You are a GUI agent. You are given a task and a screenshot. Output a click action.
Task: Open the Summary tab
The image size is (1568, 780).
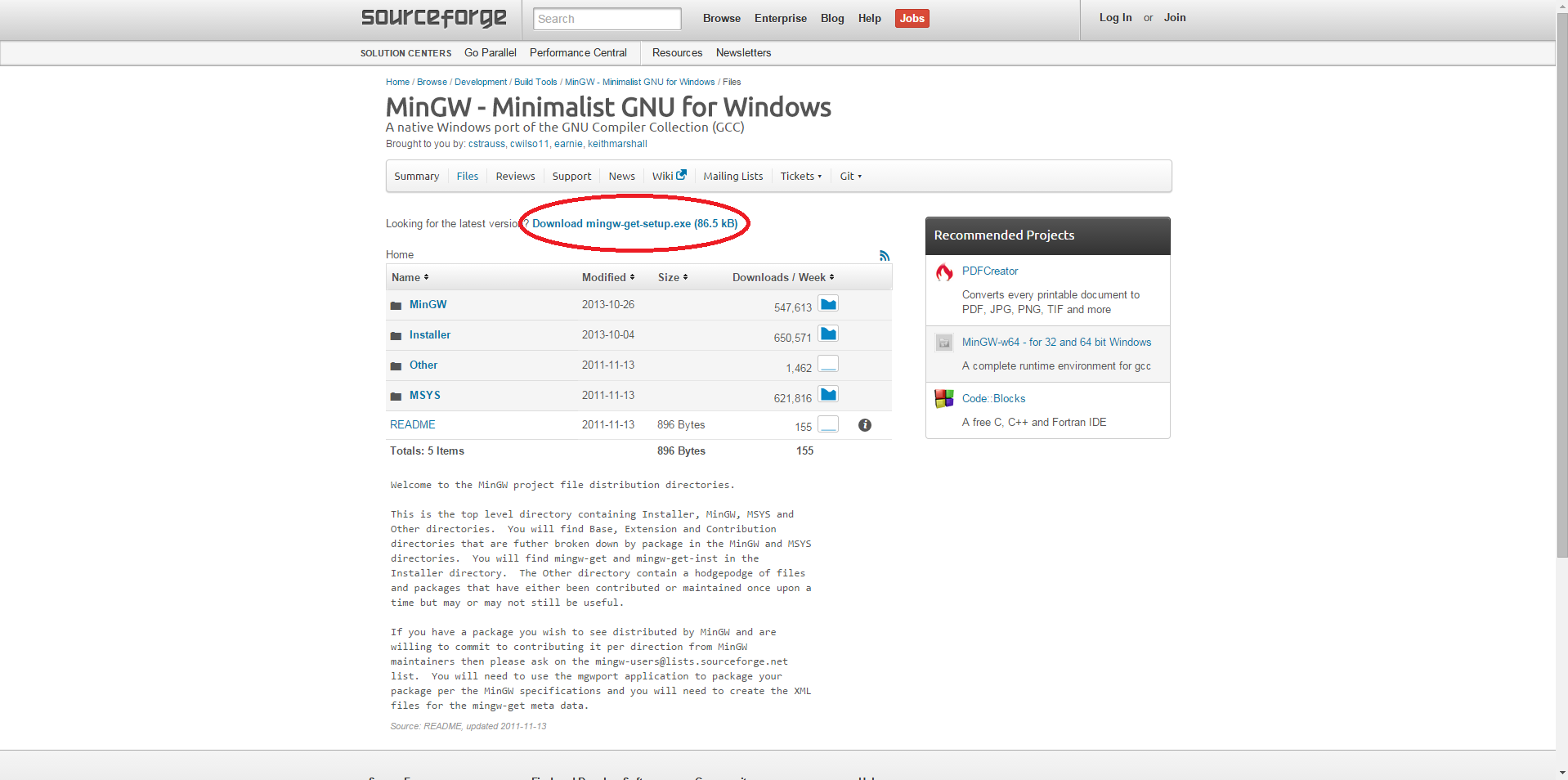[x=417, y=176]
